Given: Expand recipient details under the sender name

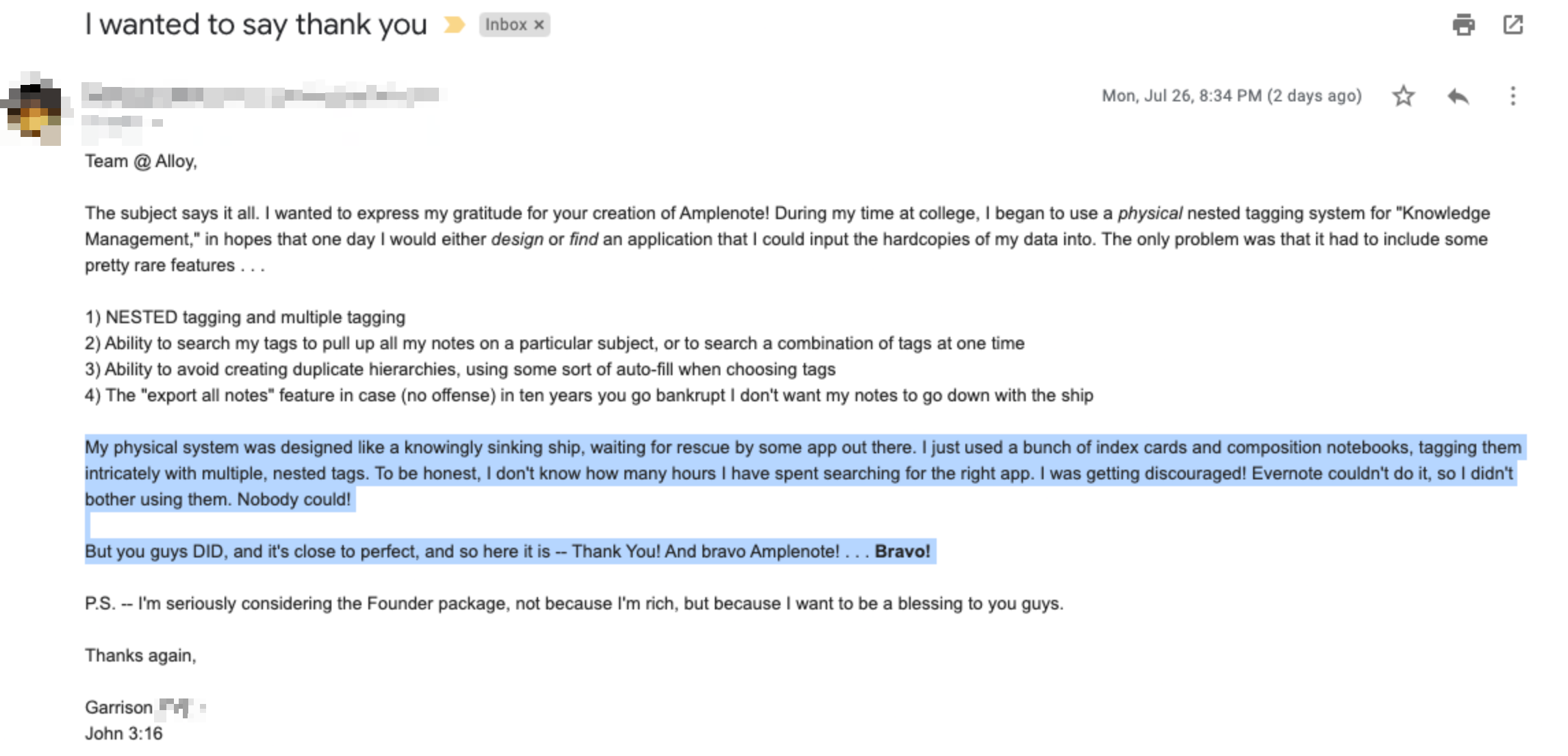Looking at the screenshot, I should click(x=157, y=123).
